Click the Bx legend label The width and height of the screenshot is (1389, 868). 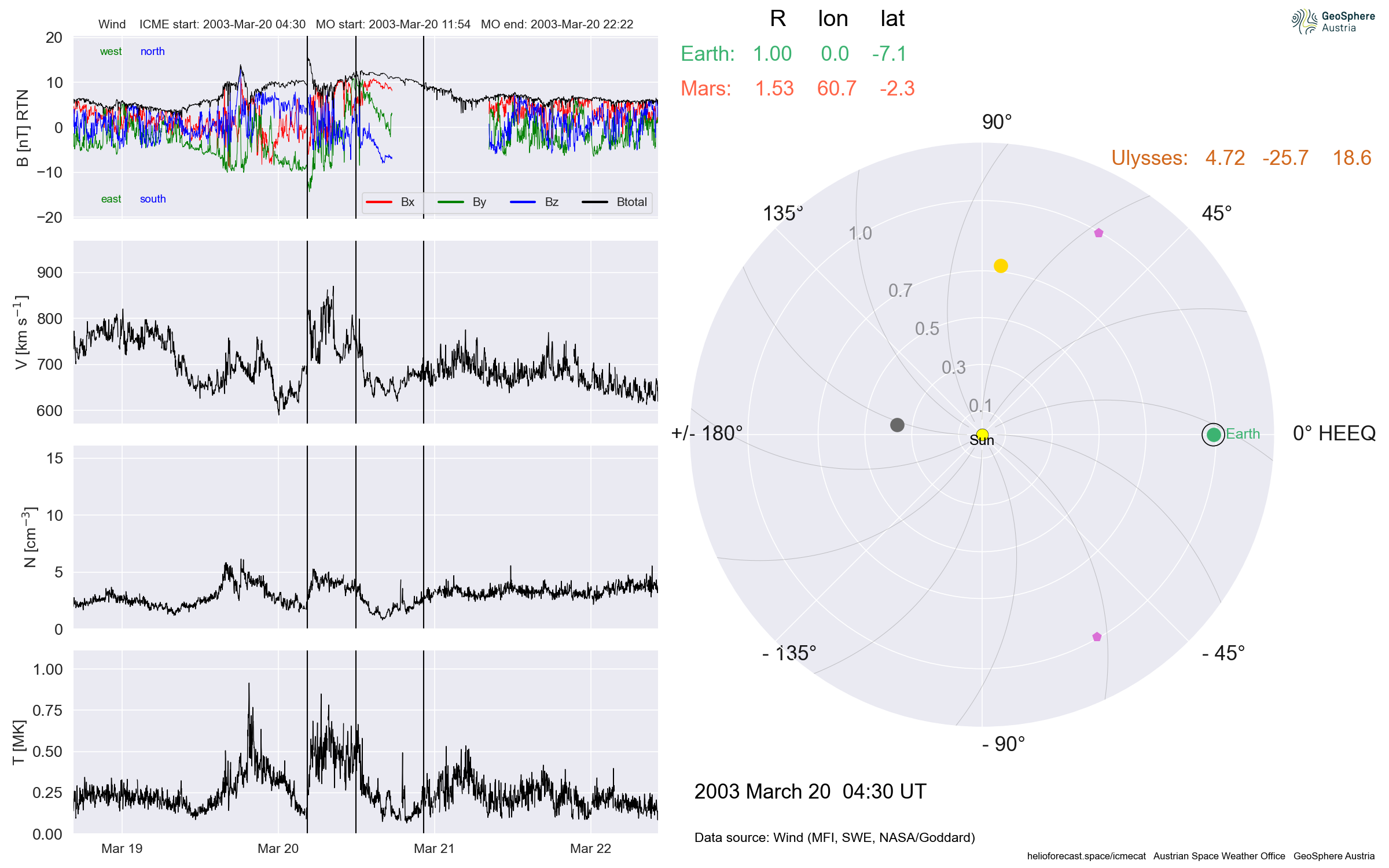(x=407, y=202)
